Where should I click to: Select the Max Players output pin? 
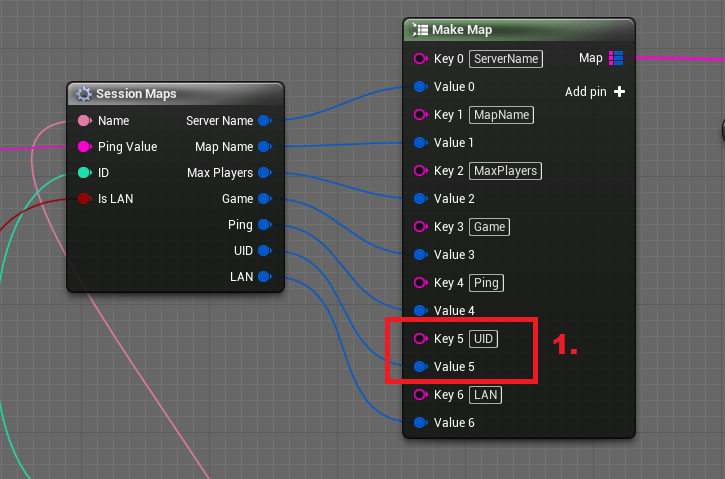tap(265, 172)
